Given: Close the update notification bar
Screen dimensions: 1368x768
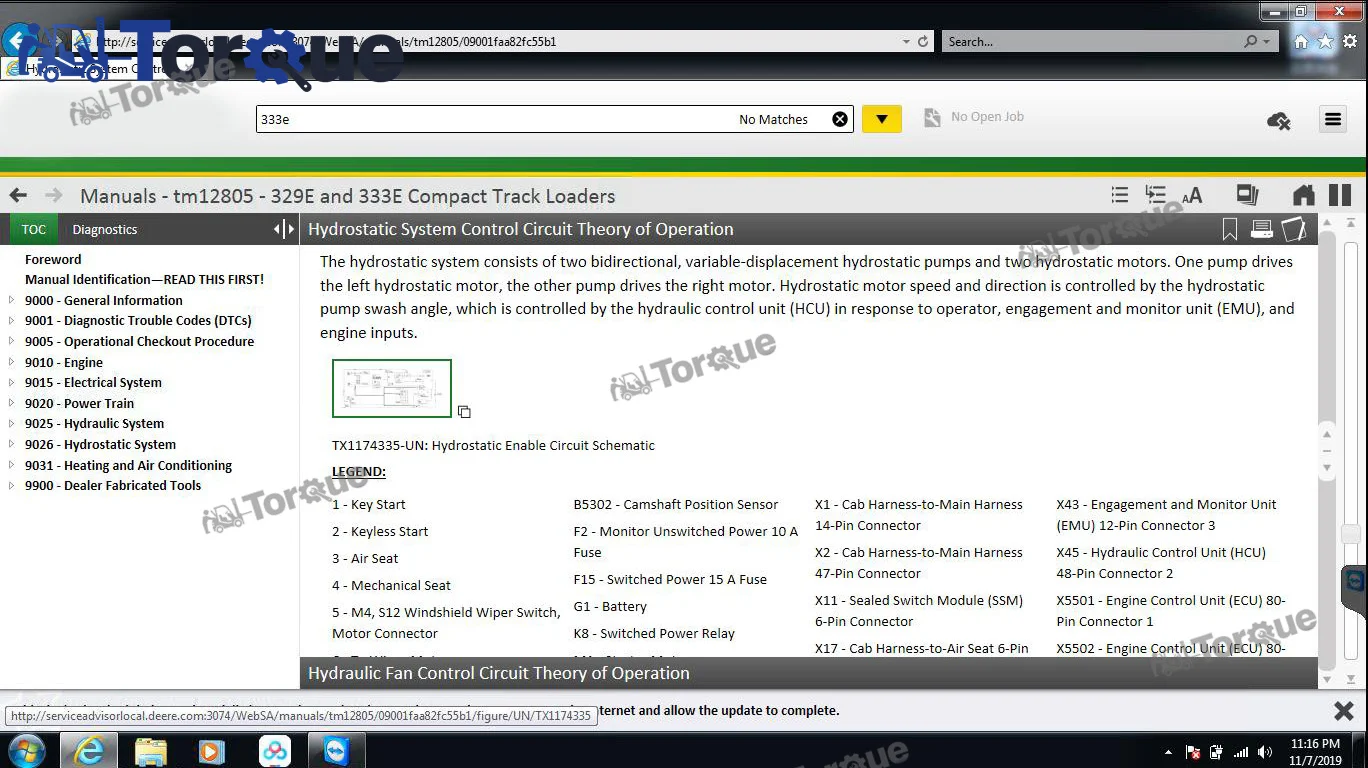Looking at the screenshot, I should (x=1344, y=711).
